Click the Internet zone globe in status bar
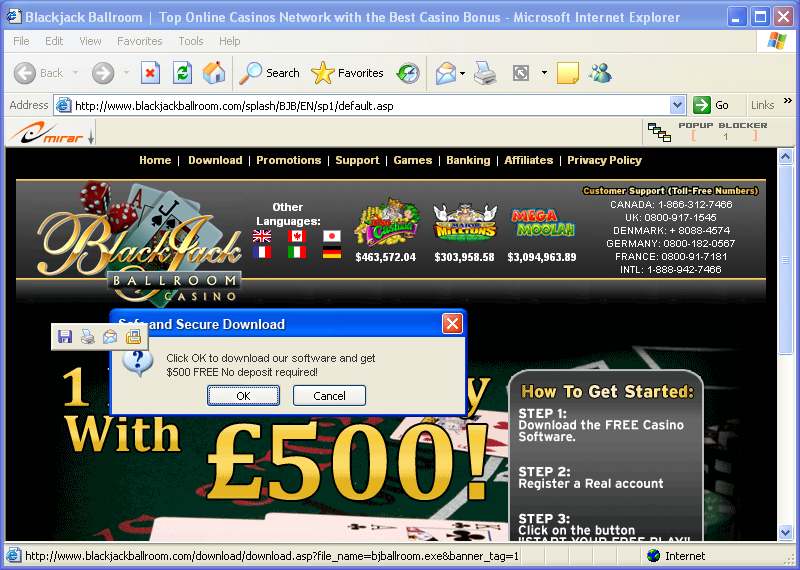The image size is (800, 570). click(653, 556)
